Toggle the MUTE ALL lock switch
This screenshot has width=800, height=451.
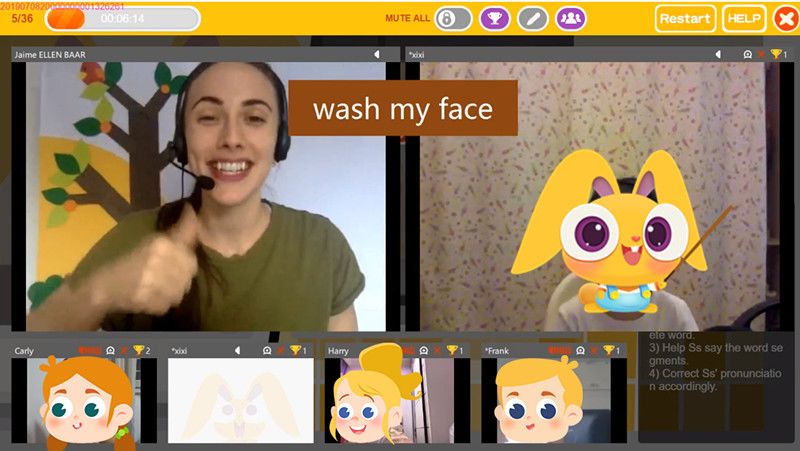pos(453,19)
